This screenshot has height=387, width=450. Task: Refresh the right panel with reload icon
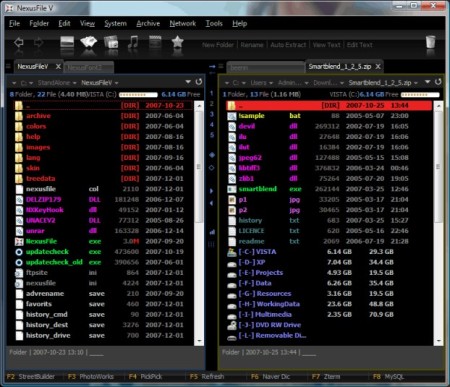pos(438,82)
